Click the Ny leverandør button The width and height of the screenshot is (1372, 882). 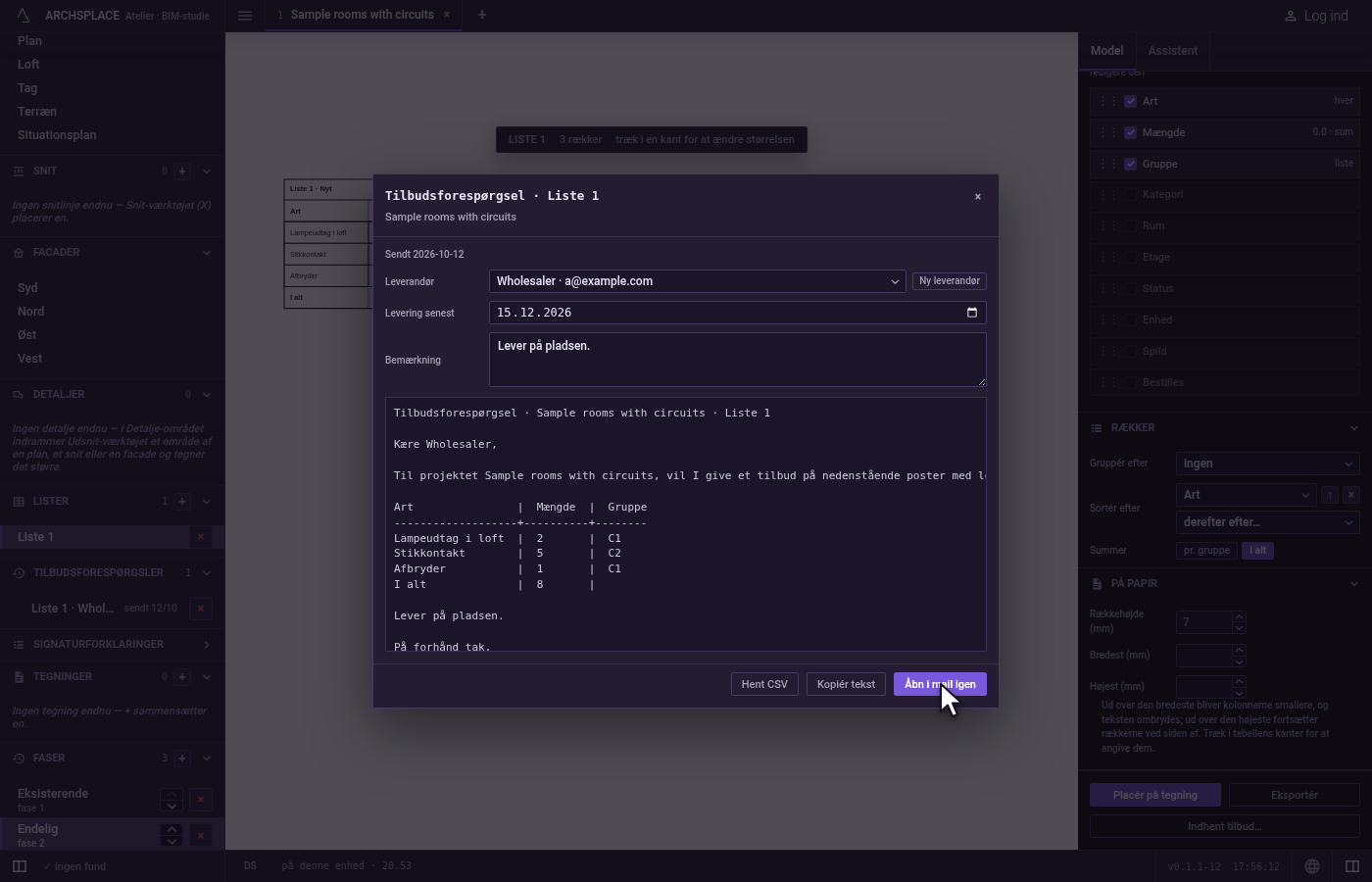[x=950, y=281]
